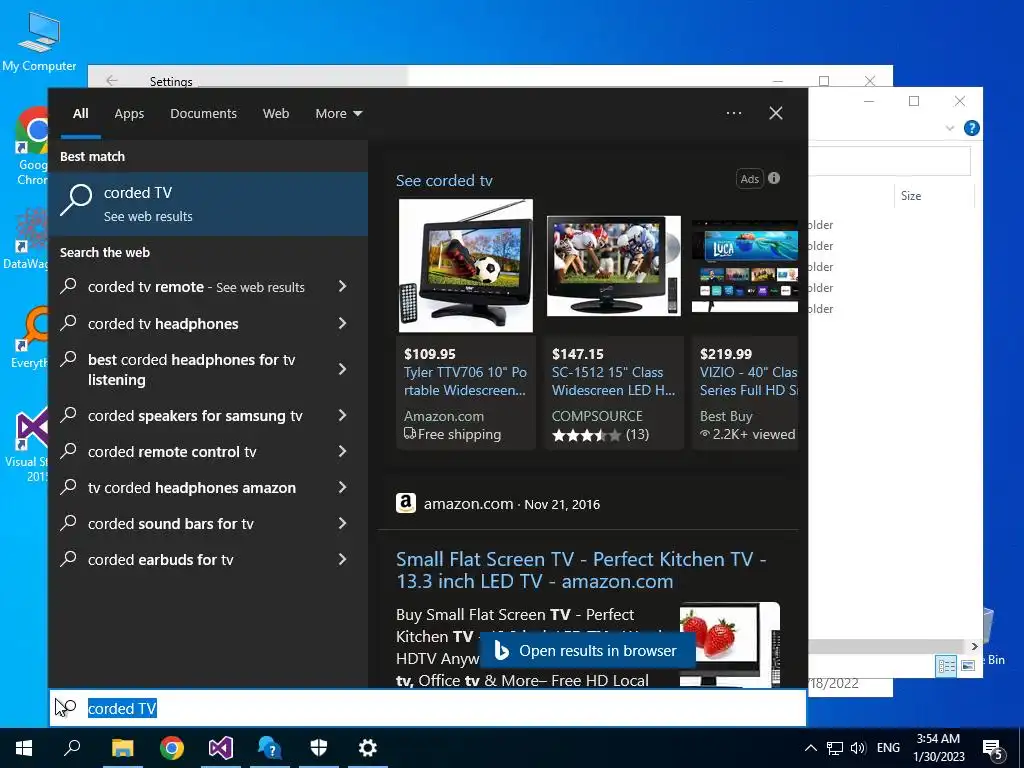1024x768 pixels.
Task: Open the VIZIO 40" TV product thumbnail
Action: coord(745,266)
